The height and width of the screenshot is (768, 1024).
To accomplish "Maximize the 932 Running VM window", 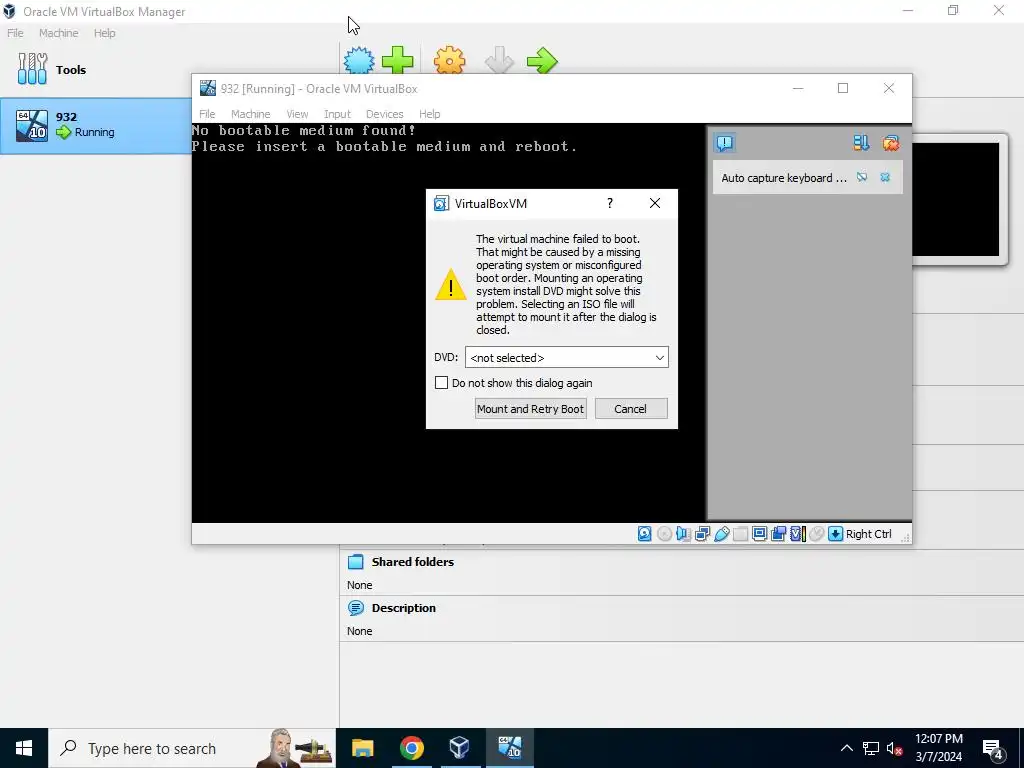I will pos(843,88).
